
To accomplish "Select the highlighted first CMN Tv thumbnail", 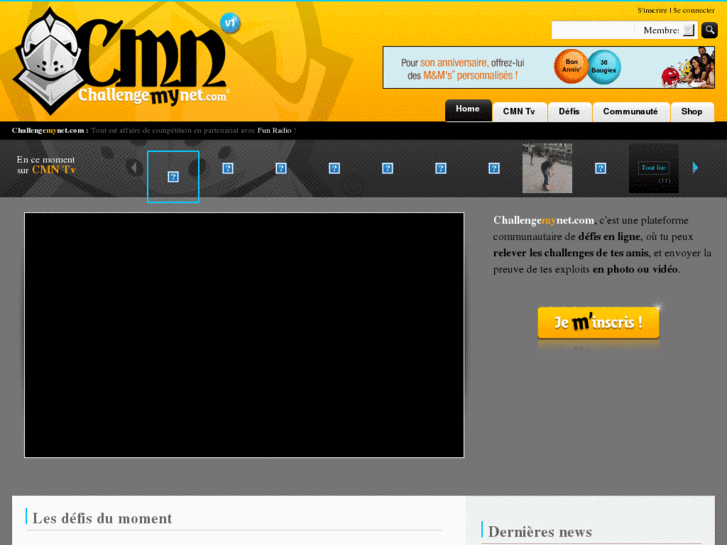I will pos(173,177).
